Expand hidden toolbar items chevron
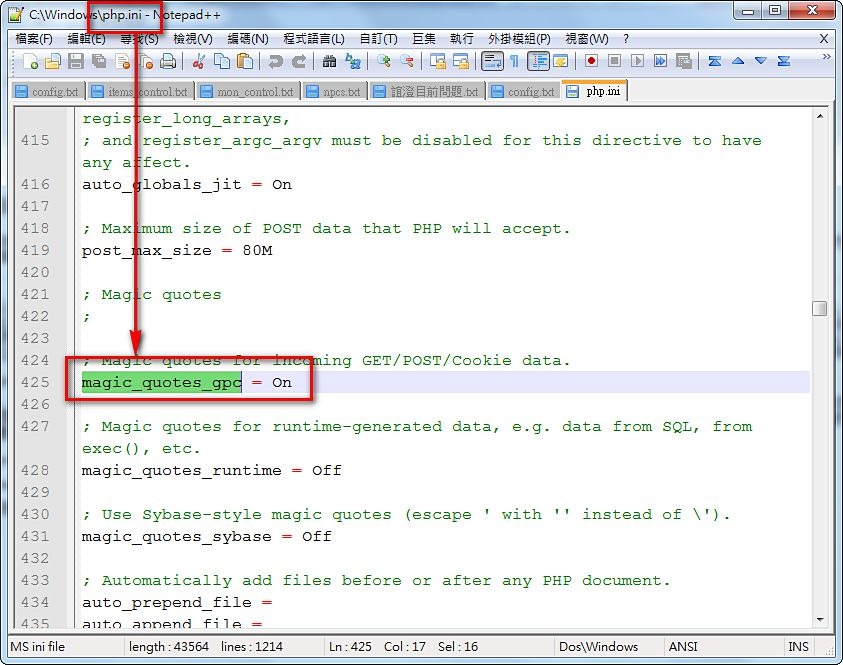The height and width of the screenshot is (665, 843). coord(826,56)
